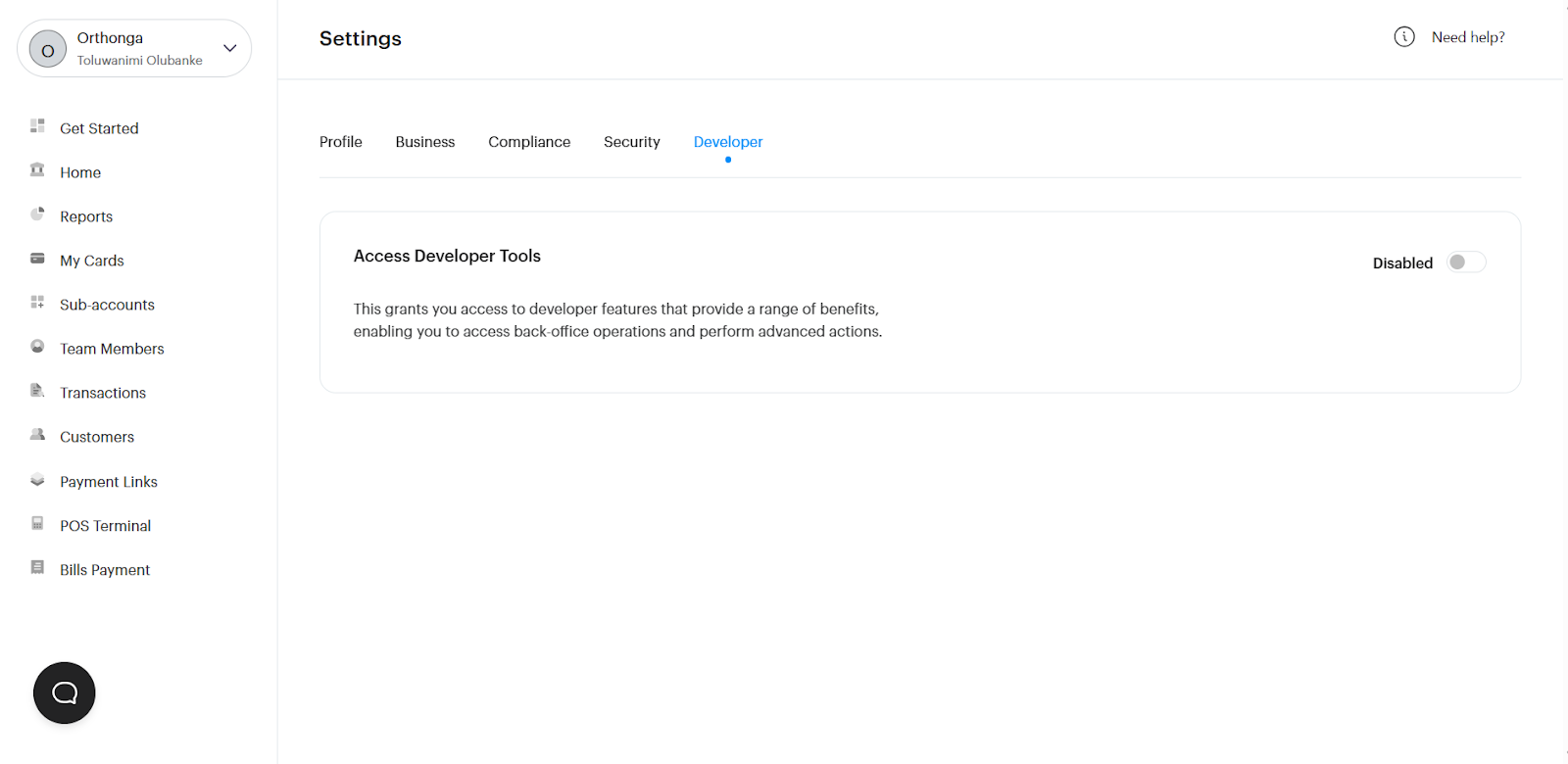The width and height of the screenshot is (1568, 764).
Task: Click the Disabled status label
Action: pos(1402,263)
